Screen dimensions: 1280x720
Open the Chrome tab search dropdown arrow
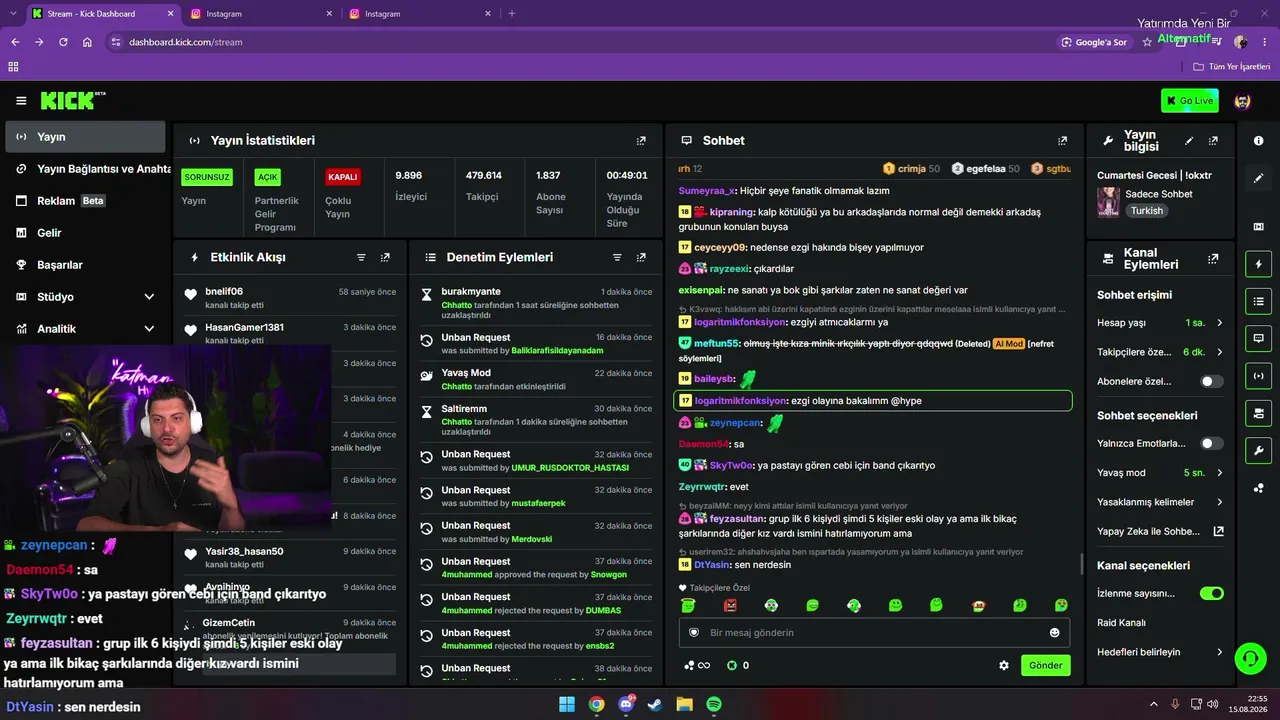[x=14, y=14]
